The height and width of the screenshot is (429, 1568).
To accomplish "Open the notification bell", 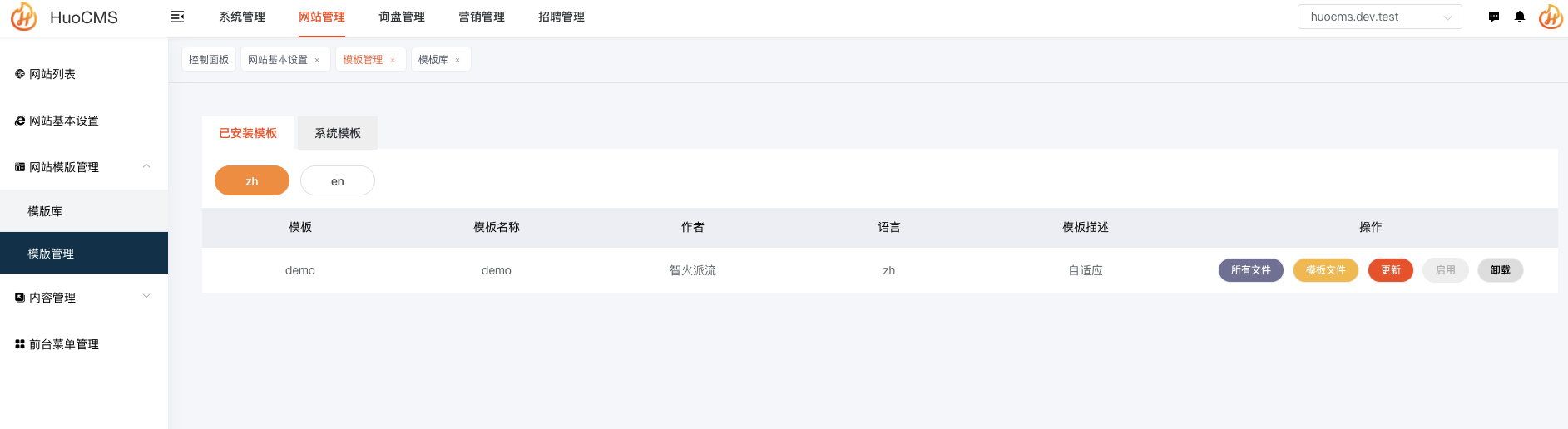I will (x=1520, y=17).
